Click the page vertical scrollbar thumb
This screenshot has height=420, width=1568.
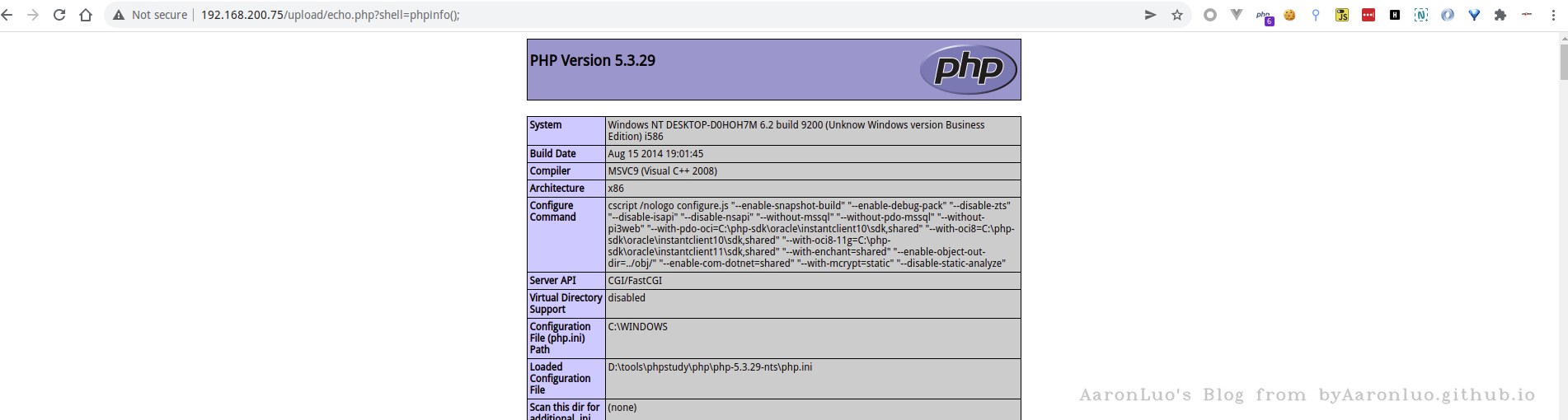tap(1563, 62)
